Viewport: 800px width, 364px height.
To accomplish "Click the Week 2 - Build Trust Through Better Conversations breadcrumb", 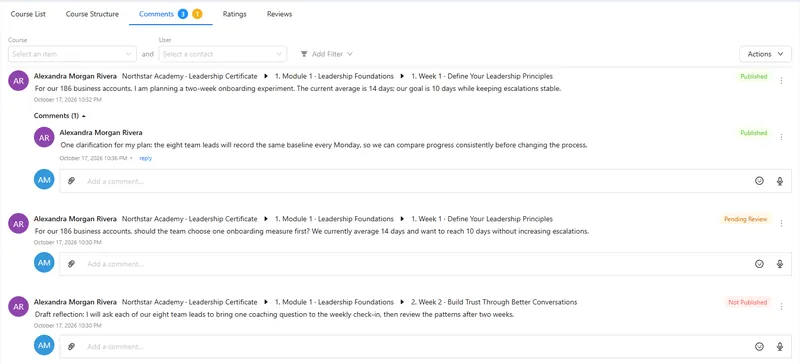I will pos(494,302).
